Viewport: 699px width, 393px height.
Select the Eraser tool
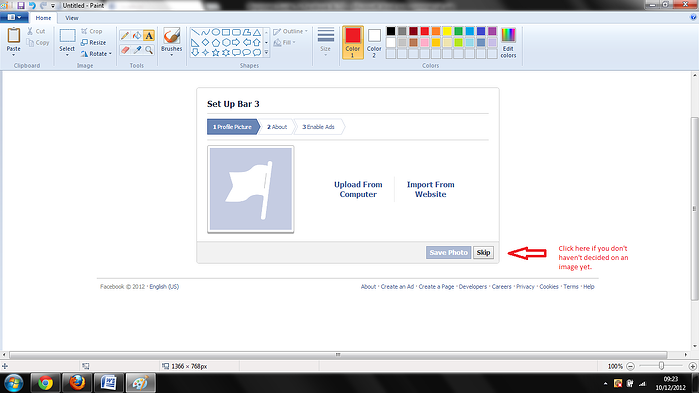(x=125, y=50)
